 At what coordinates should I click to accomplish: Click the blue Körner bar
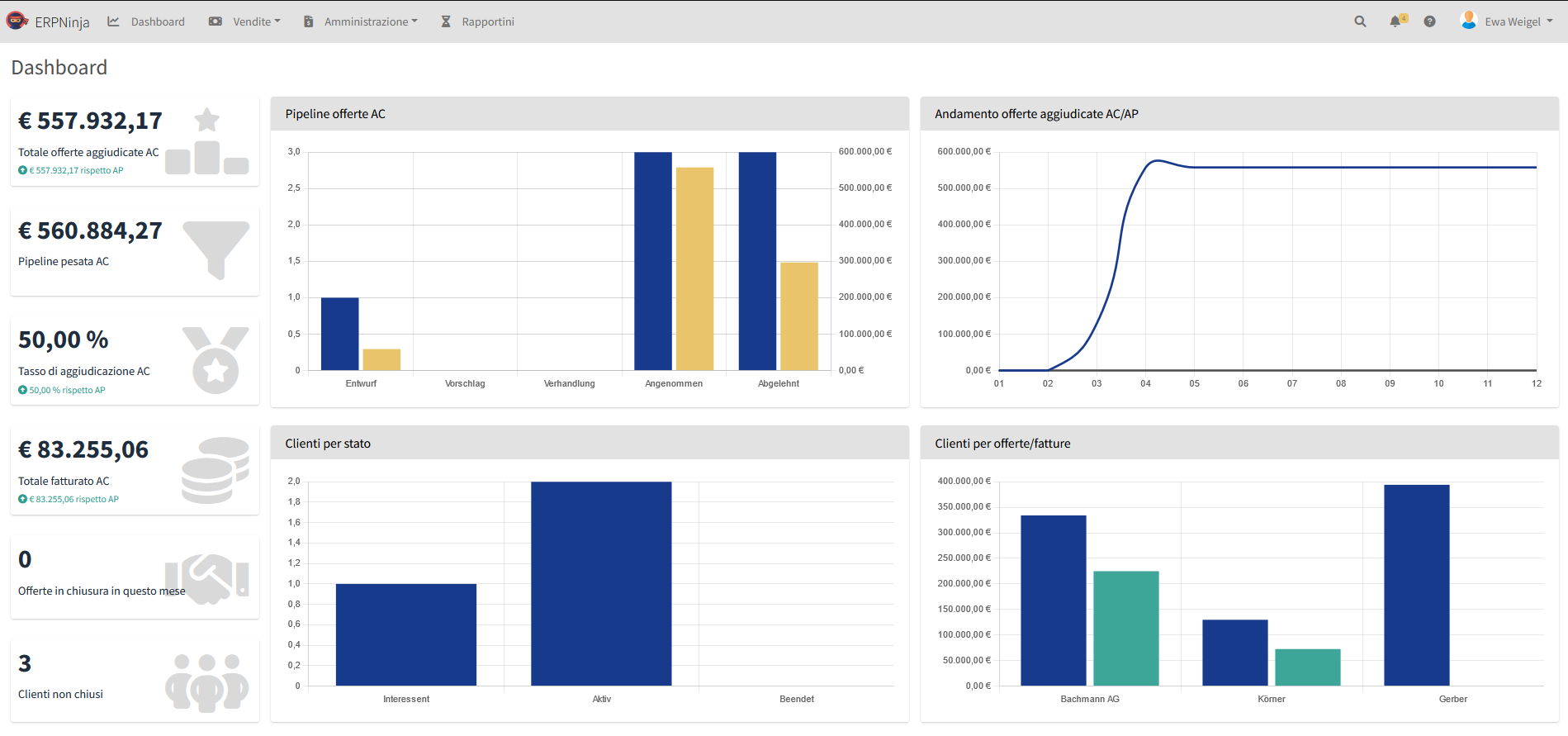click(1235, 653)
